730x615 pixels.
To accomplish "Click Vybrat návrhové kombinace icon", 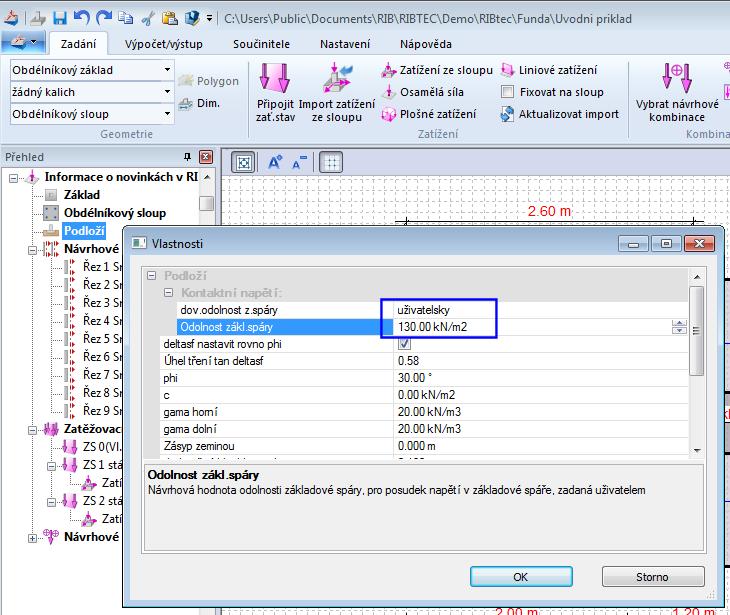I will 677,78.
